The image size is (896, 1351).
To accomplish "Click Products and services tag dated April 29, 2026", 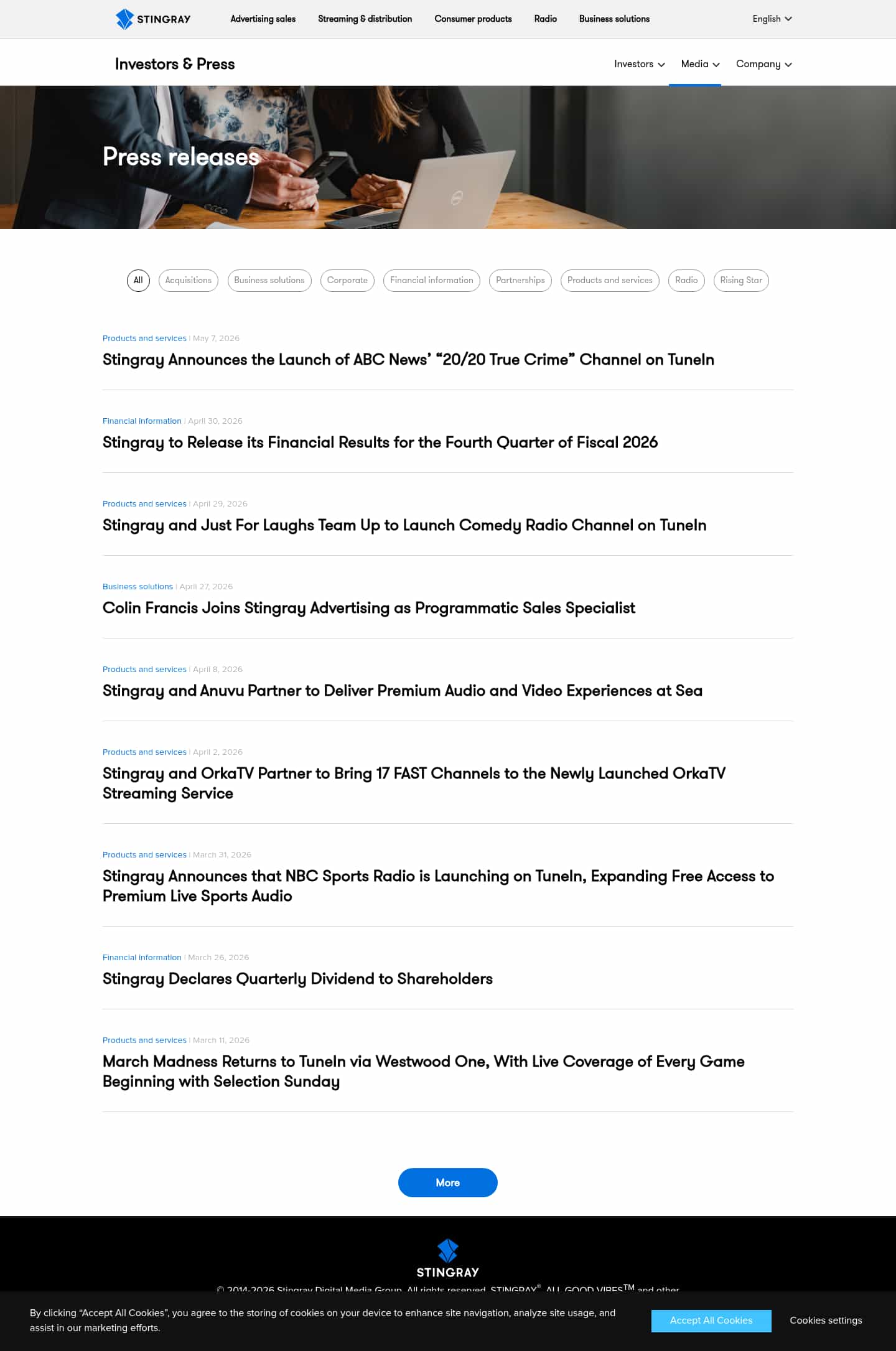I will pyautogui.click(x=144, y=504).
